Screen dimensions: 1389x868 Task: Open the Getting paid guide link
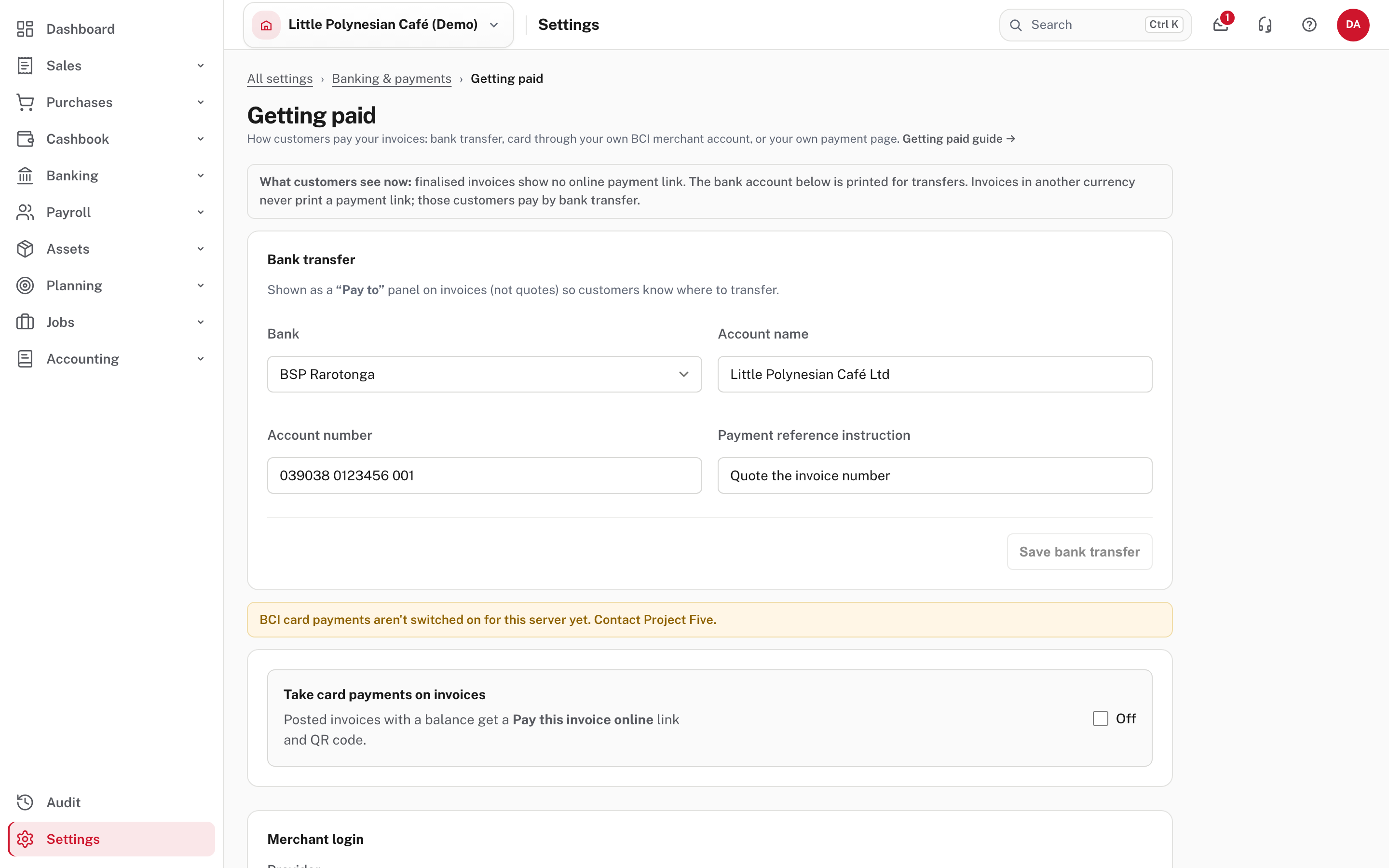pos(958,139)
